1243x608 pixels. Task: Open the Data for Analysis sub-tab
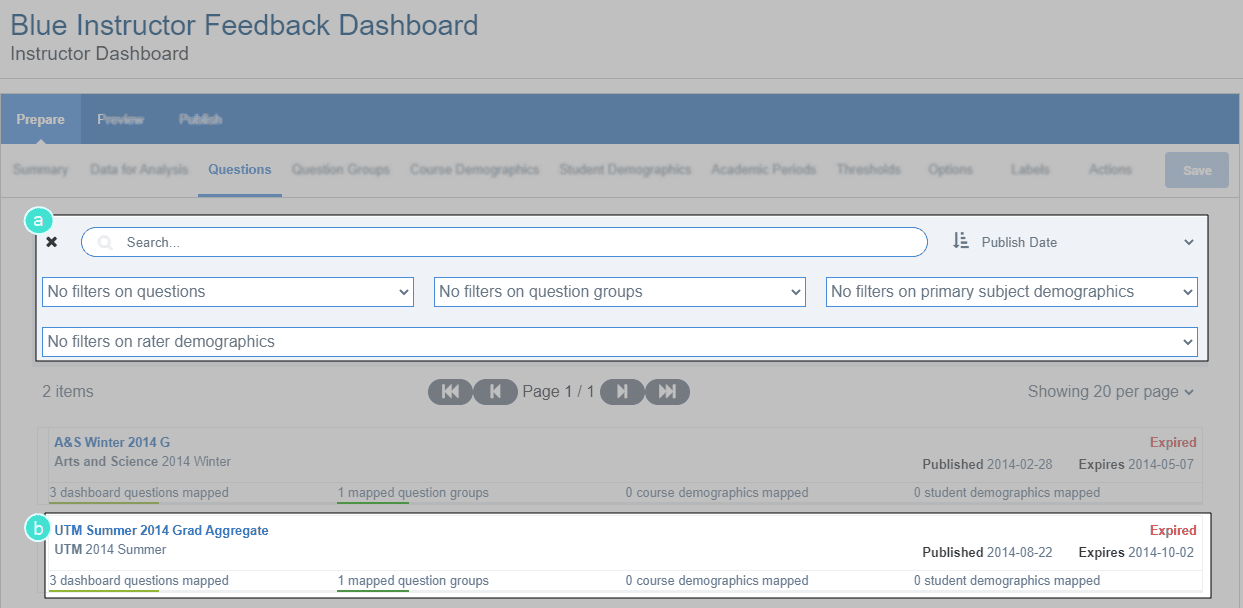coord(139,170)
